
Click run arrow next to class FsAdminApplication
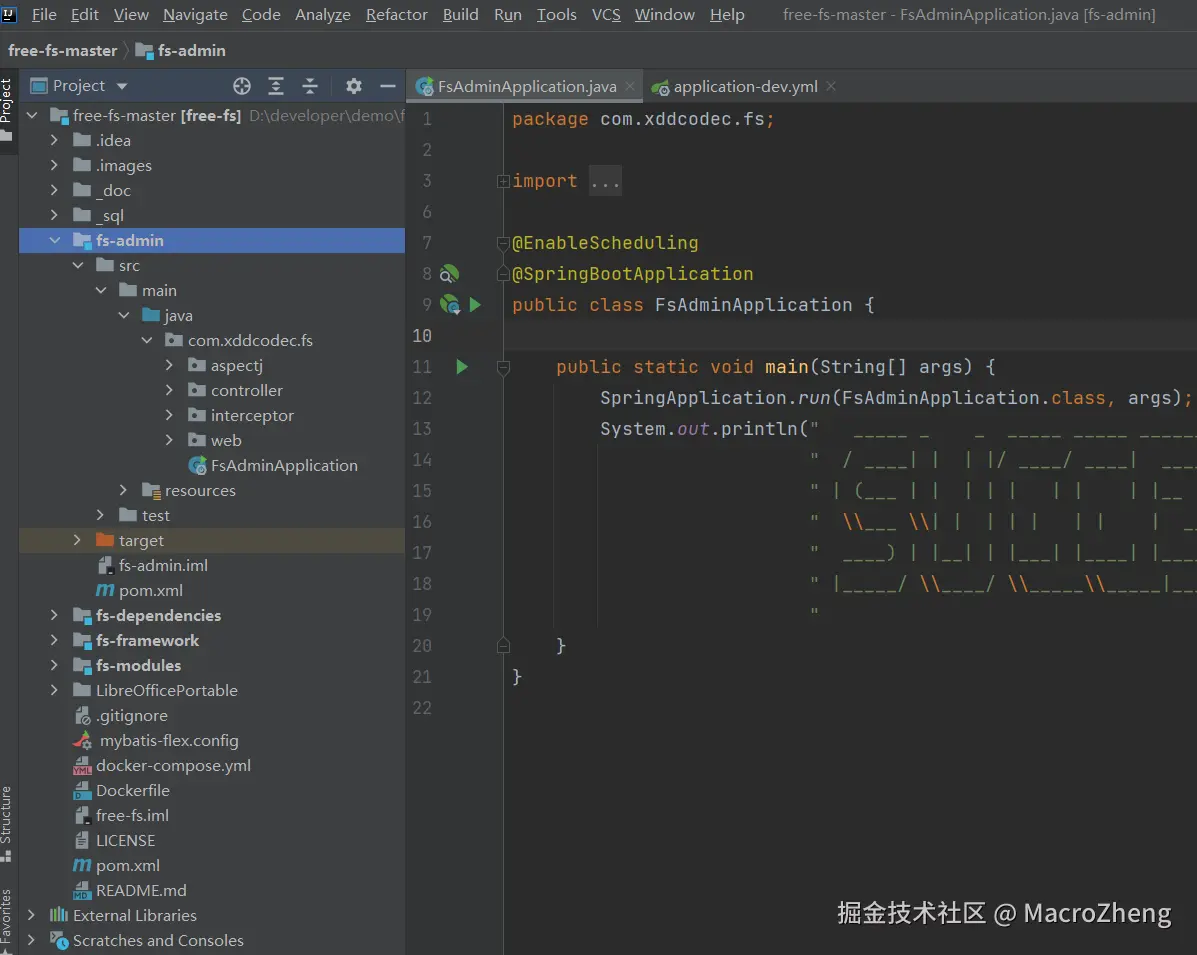tap(475, 305)
